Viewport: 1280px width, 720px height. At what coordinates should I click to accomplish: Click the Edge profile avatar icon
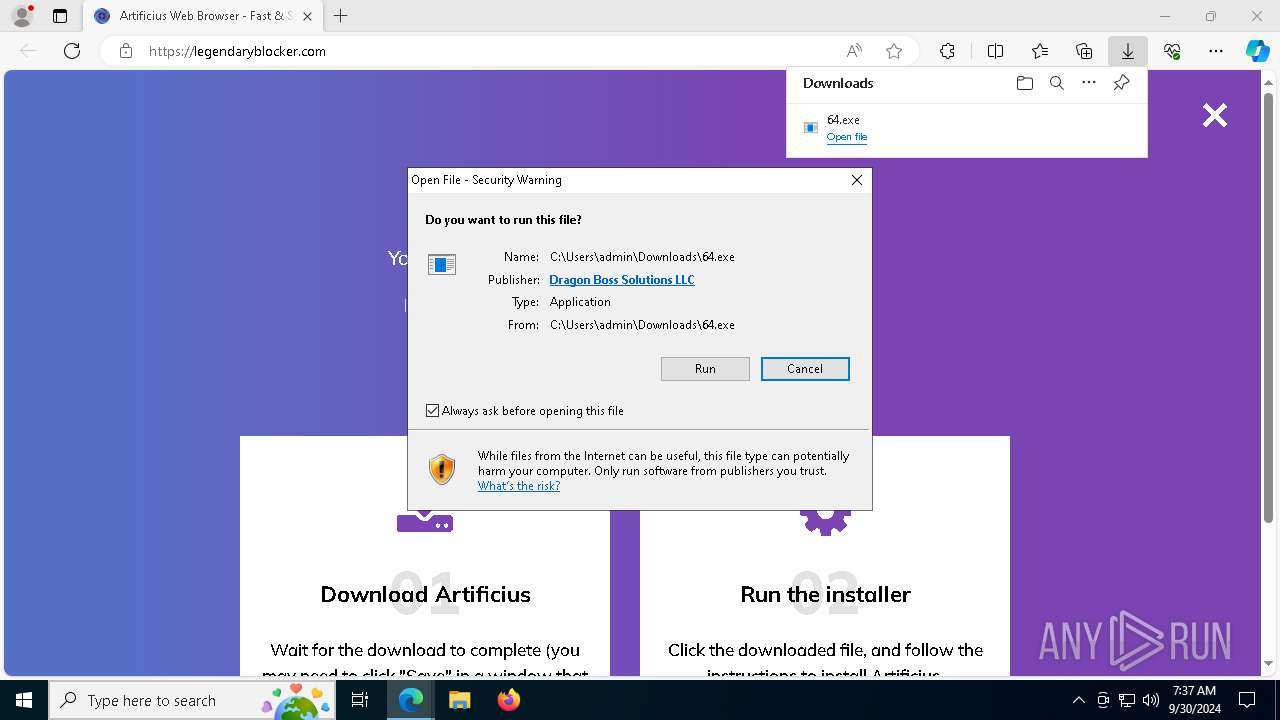[22, 16]
